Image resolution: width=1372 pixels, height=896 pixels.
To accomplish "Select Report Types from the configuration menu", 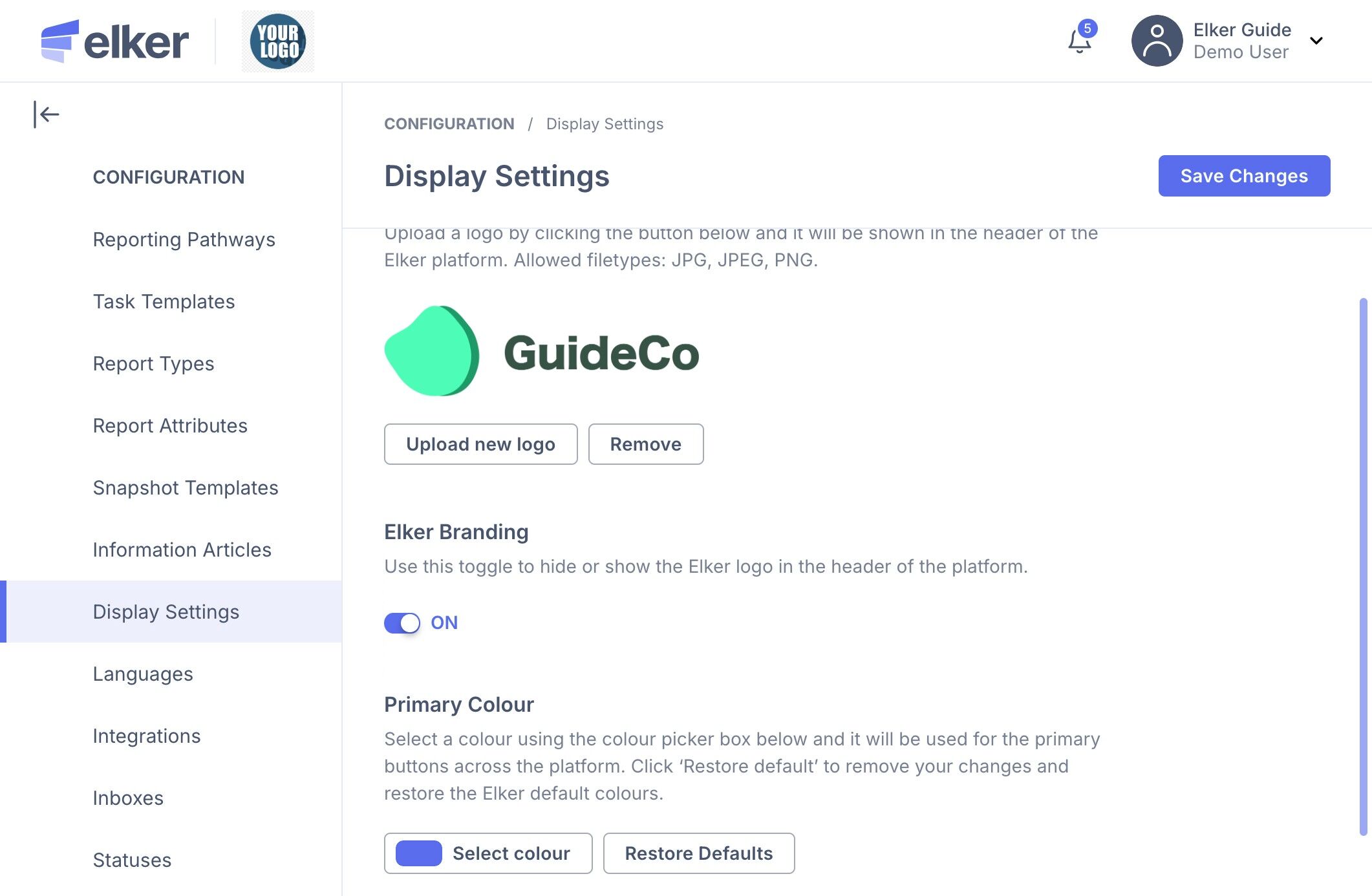I will [x=153, y=363].
